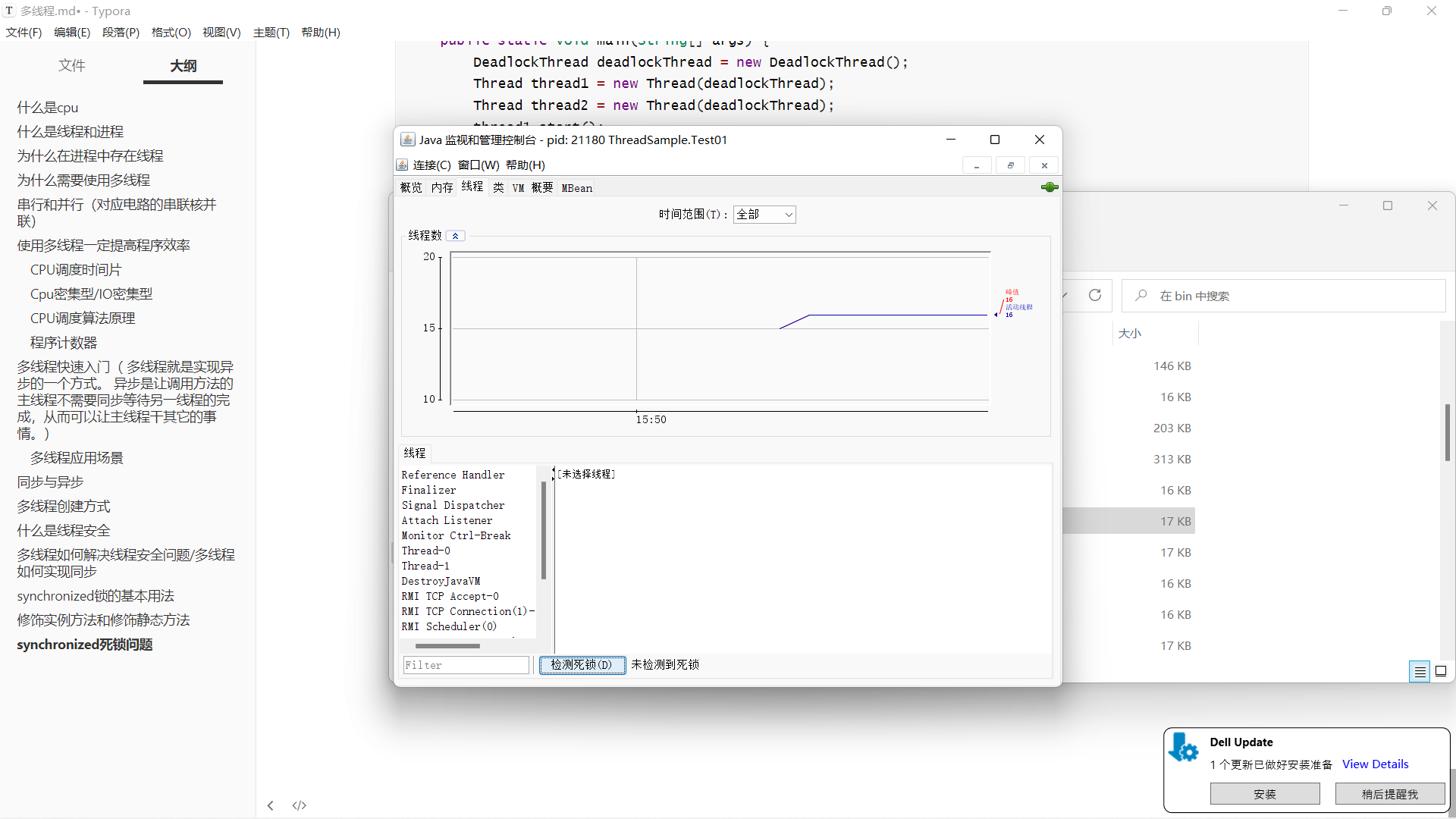
Task: Click the thread list's horizontal scrollbar
Action: pyautogui.click(x=447, y=646)
